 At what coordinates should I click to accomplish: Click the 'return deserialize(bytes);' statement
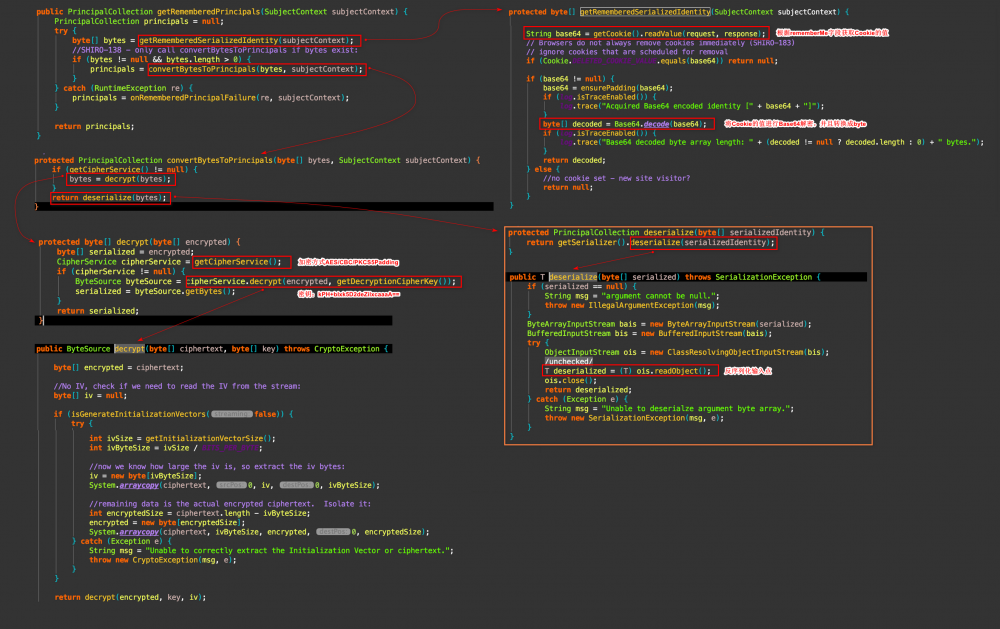click(x=110, y=198)
